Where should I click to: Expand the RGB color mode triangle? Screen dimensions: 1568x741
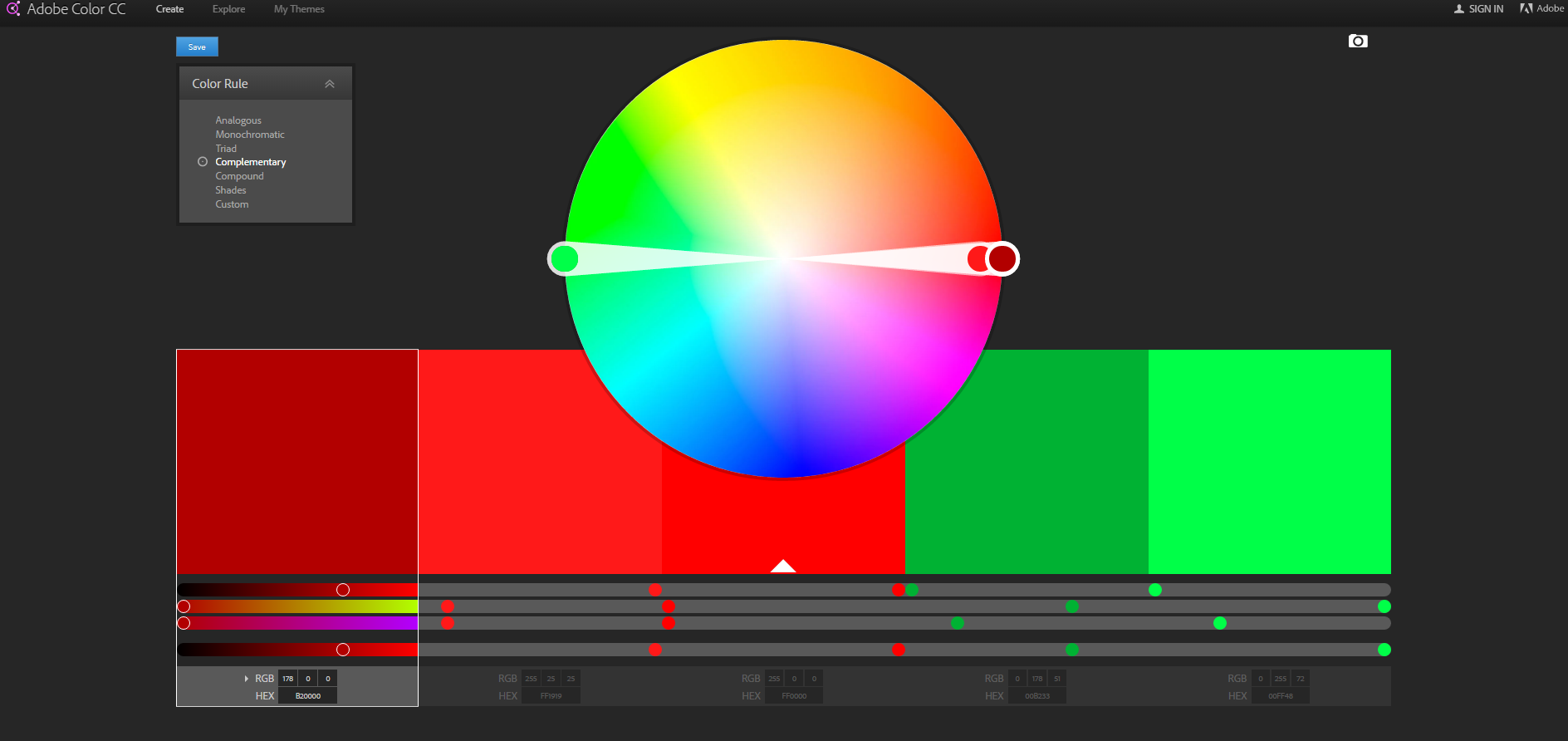247,679
